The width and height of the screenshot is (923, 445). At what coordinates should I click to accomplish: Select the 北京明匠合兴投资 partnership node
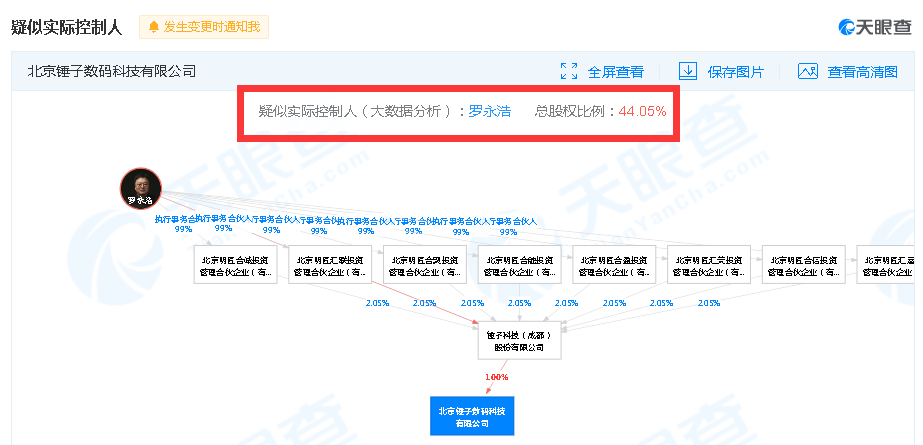coord(424,264)
